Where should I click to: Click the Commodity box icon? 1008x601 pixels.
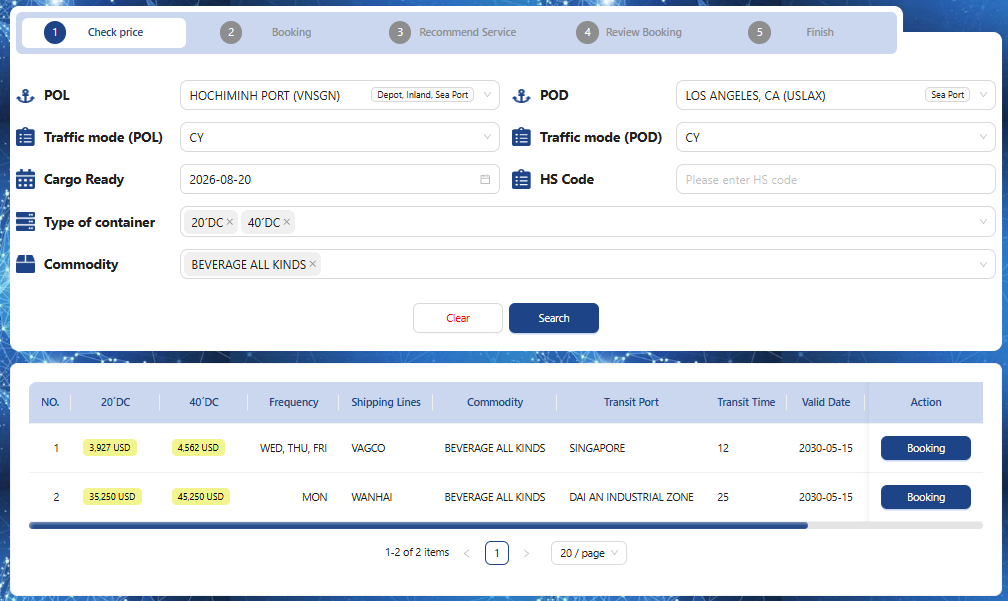(25, 264)
